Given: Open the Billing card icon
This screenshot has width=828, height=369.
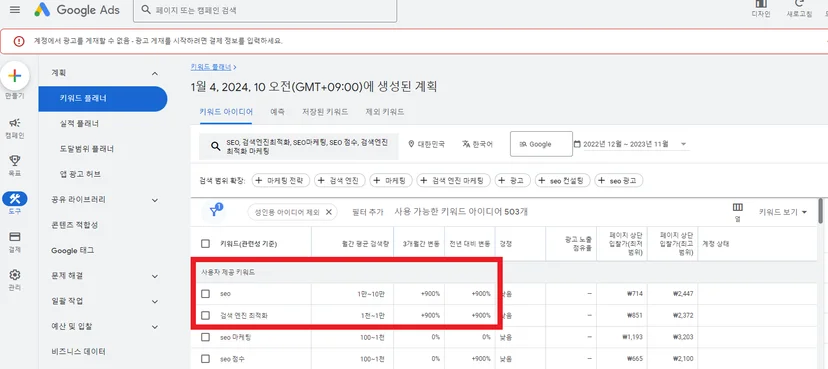Looking at the screenshot, I should pyautogui.click(x=15, y=236).
